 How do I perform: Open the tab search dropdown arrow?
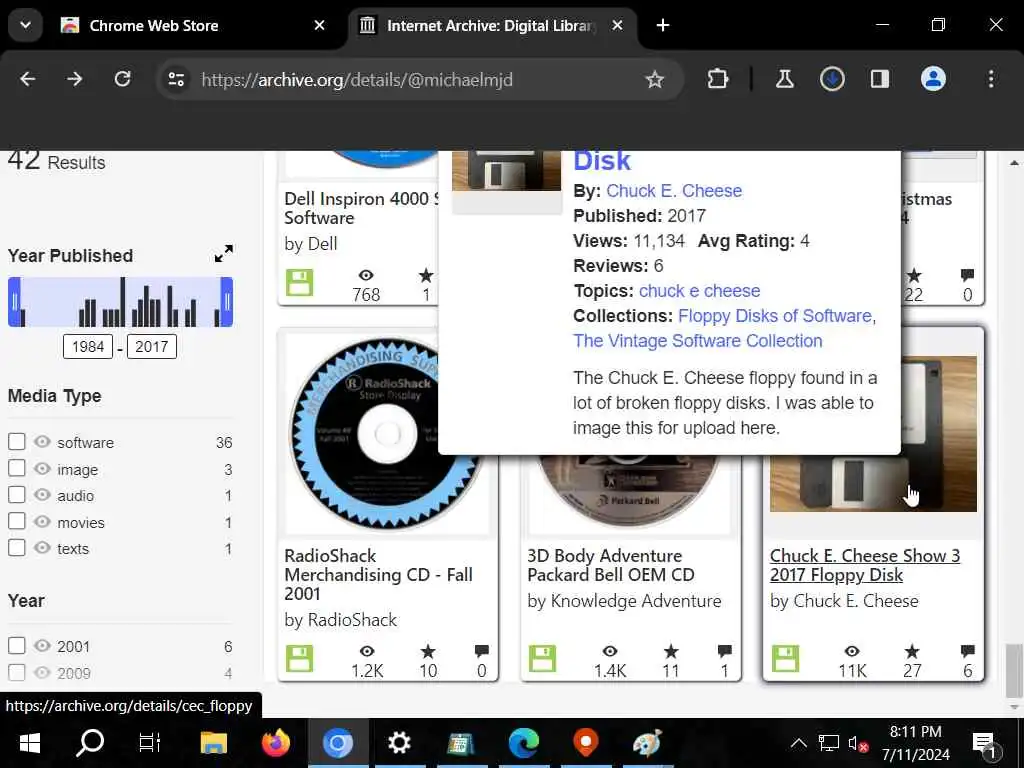tap(25, 25)
